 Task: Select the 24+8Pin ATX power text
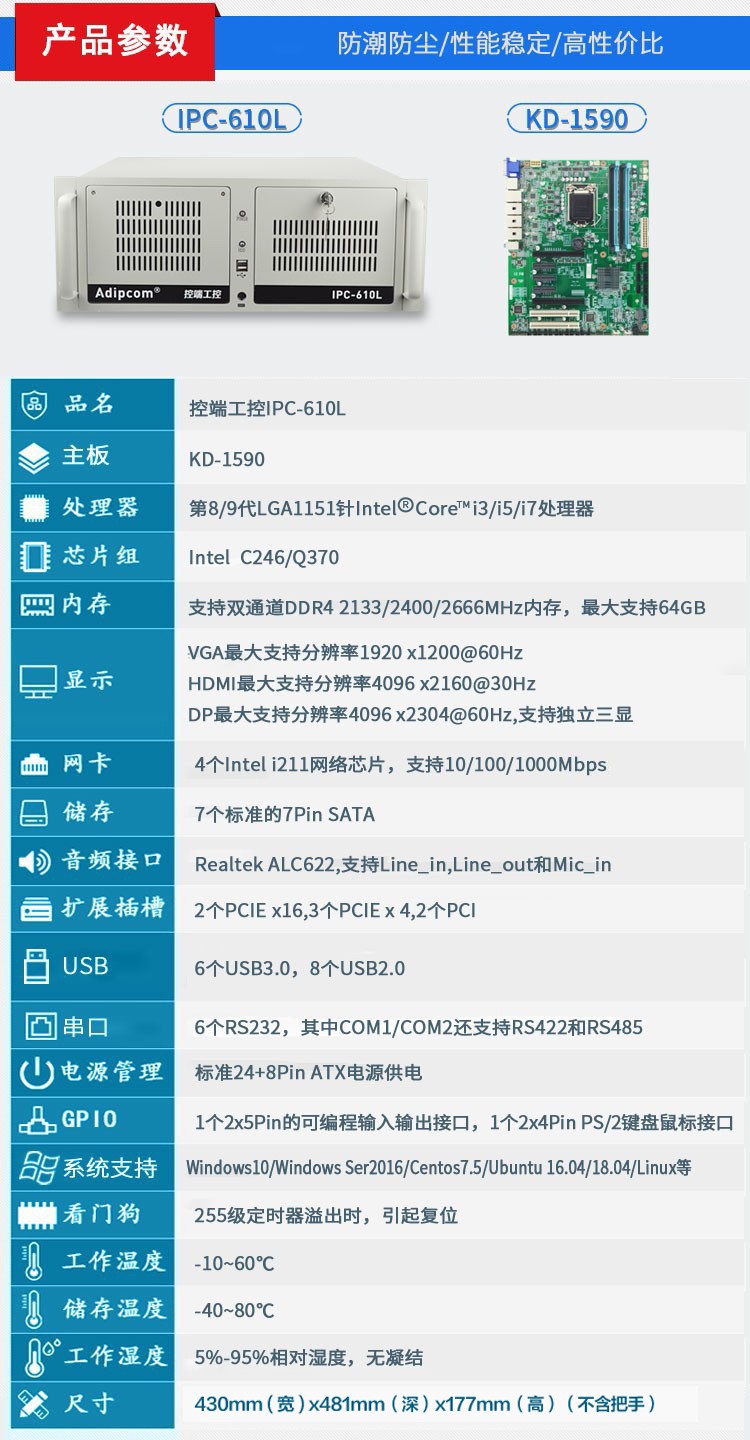[308, 1073]
